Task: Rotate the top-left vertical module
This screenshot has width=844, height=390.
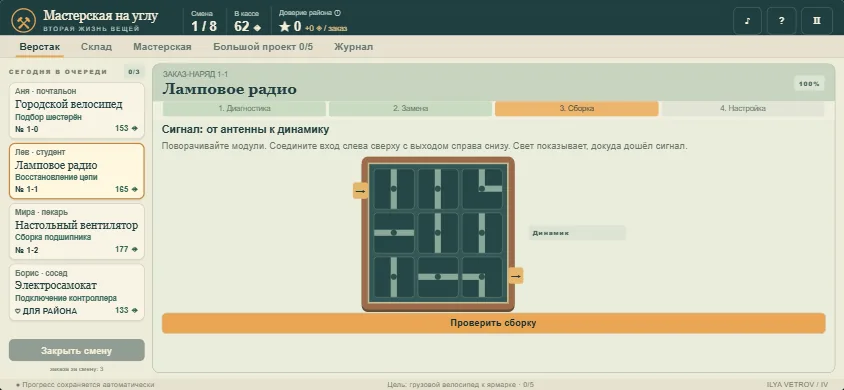Action: pos(393,189)
